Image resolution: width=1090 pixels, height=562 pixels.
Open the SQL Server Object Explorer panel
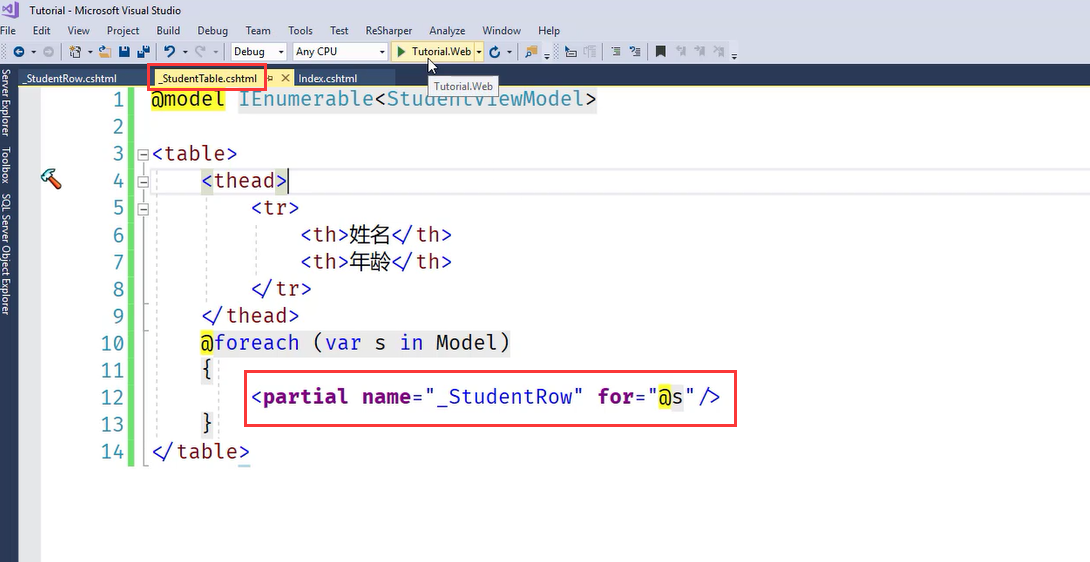pos(6,254)
